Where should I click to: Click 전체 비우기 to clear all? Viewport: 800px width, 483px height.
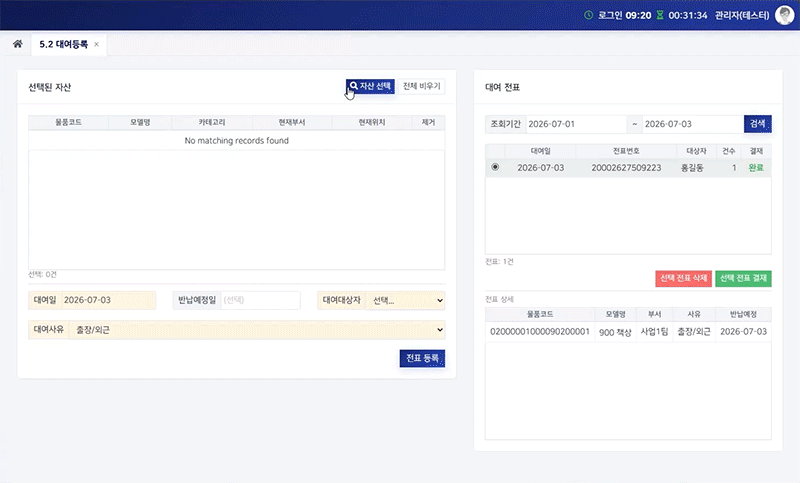pyautogui.click(x=421, y=86)
